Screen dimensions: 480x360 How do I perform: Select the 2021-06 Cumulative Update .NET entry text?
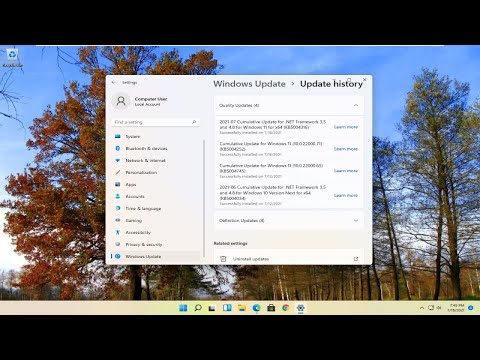273,193
